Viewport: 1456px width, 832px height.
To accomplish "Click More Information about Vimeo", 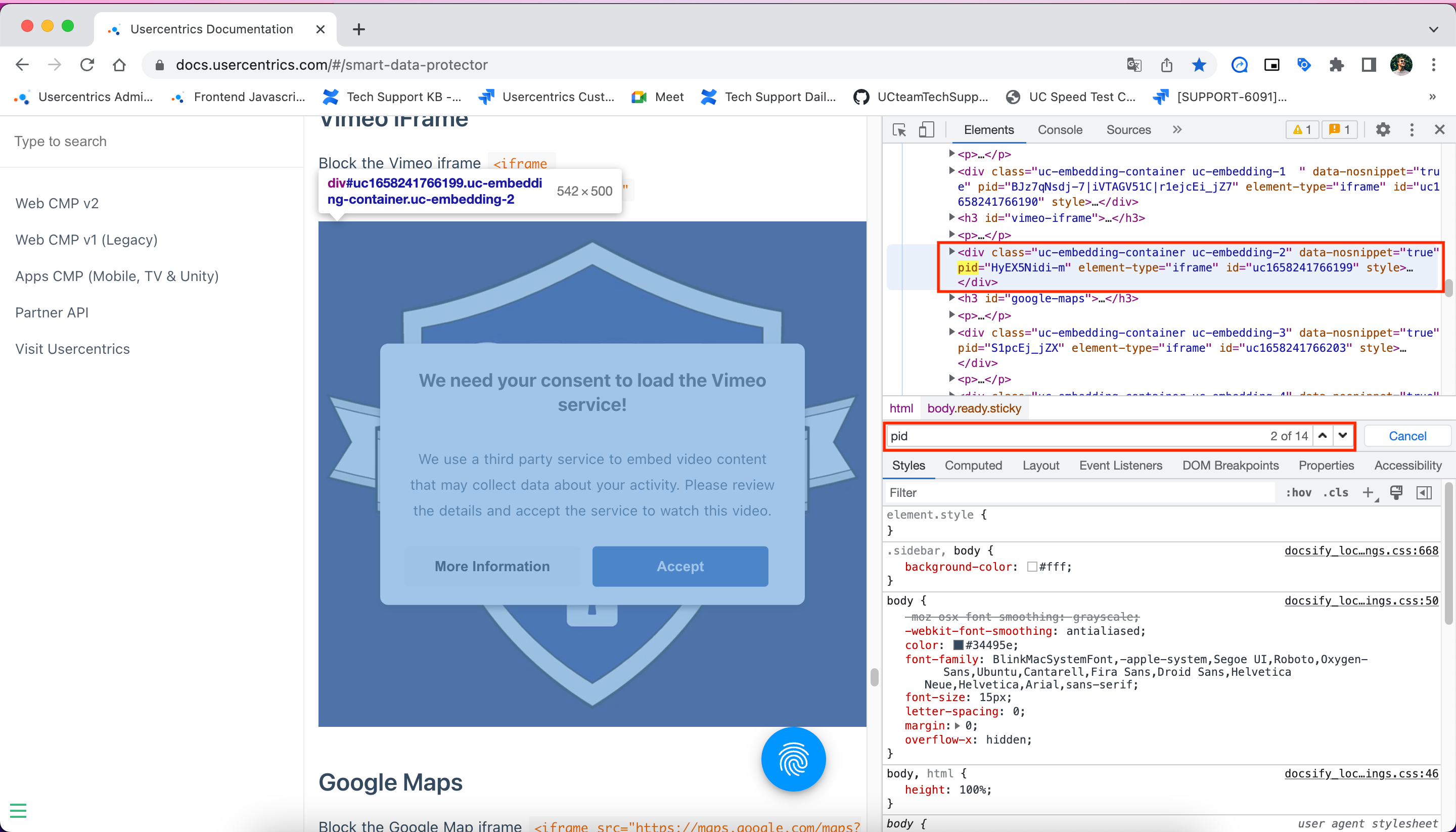I will pyautogui.click(x=492, y=566).
